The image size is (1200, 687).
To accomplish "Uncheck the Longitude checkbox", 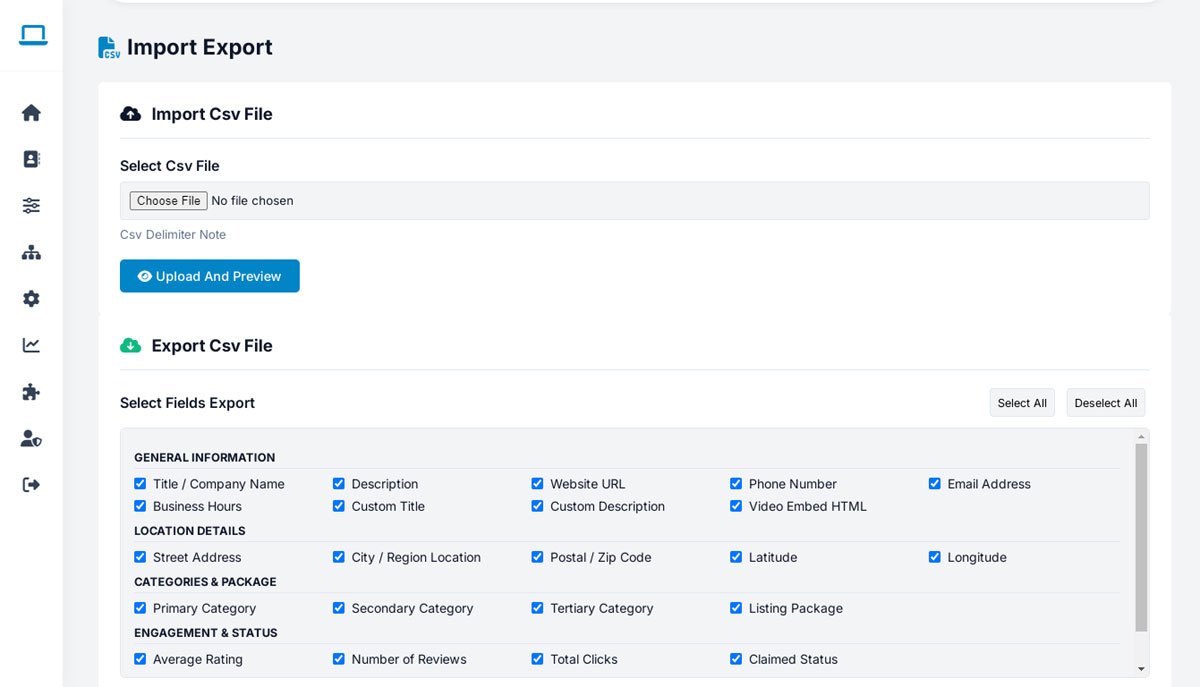I will click(x=935, y=557).
